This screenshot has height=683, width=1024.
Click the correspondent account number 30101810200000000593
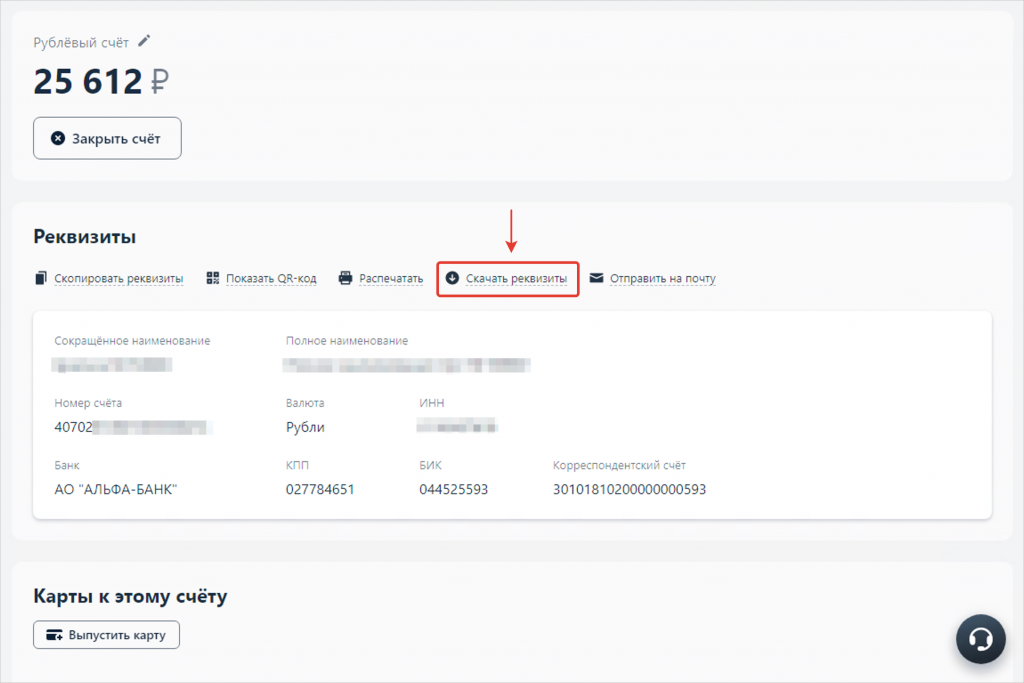click(629, 490)
